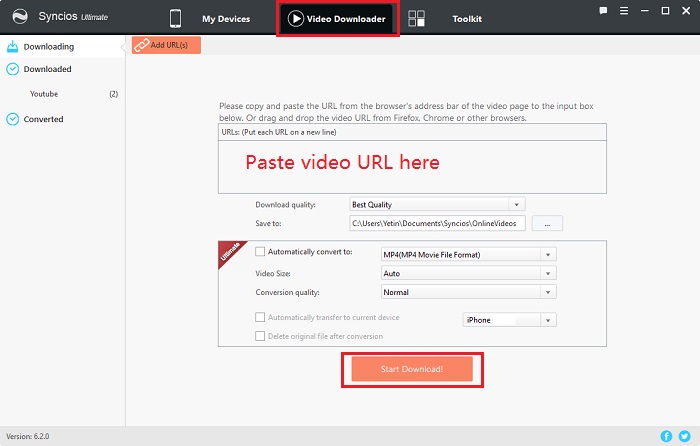Click the 'Download quality:' label
700x446 pixels.
285,204
